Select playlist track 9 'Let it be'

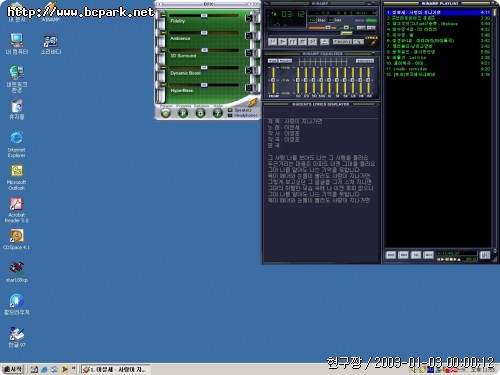(438, 58)
